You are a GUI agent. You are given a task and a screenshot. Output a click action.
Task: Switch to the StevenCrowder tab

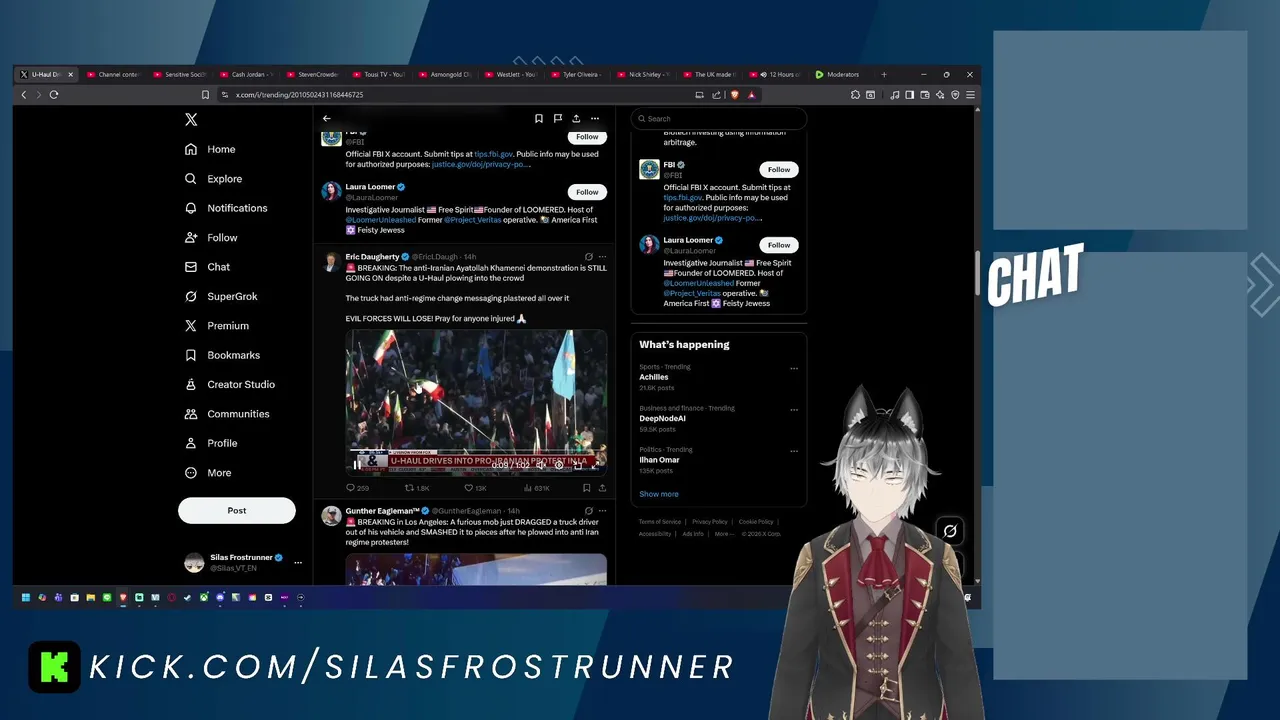[312, 75]
